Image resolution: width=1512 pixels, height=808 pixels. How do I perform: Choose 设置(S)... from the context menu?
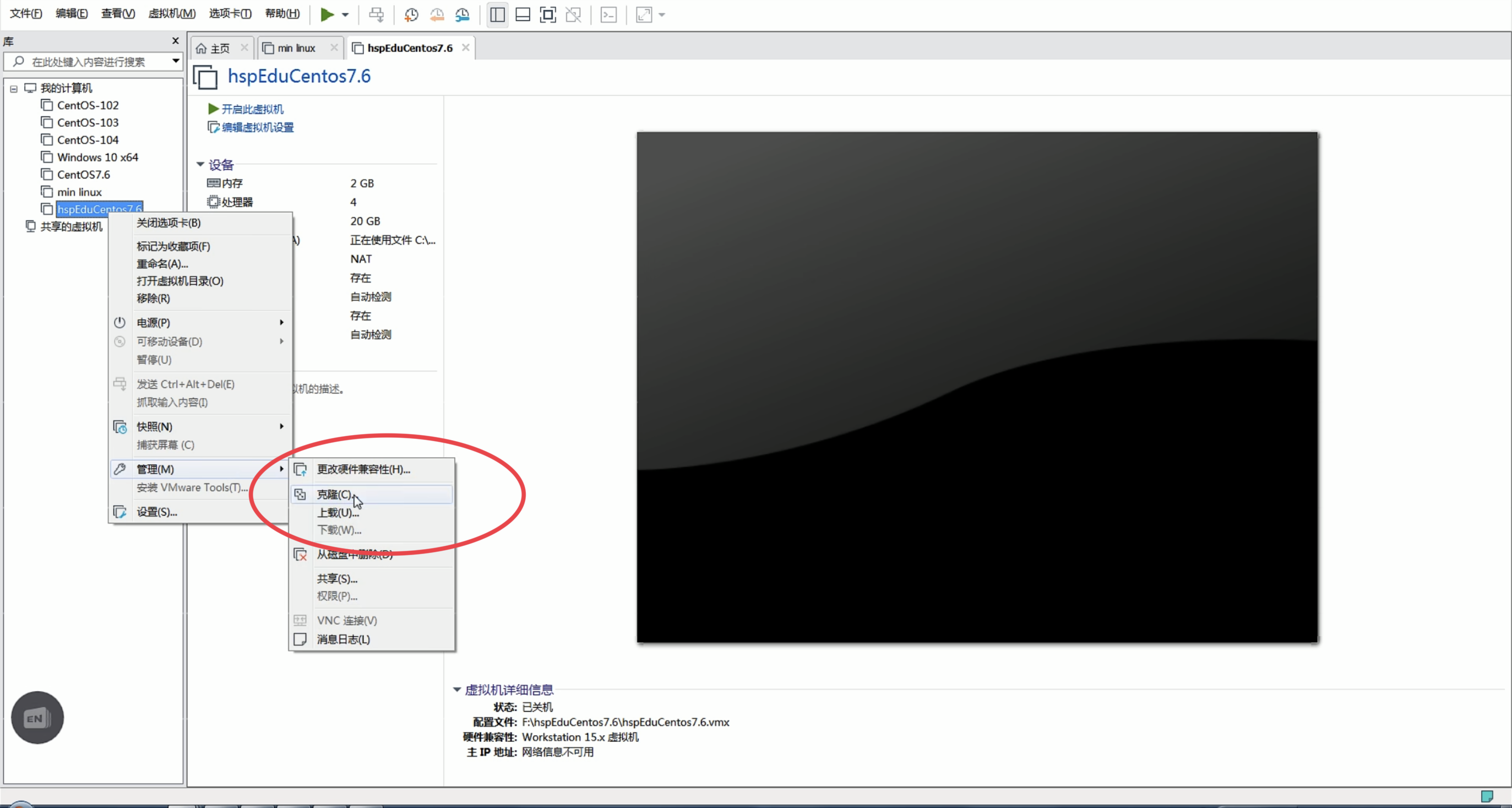tap(157, 512)
